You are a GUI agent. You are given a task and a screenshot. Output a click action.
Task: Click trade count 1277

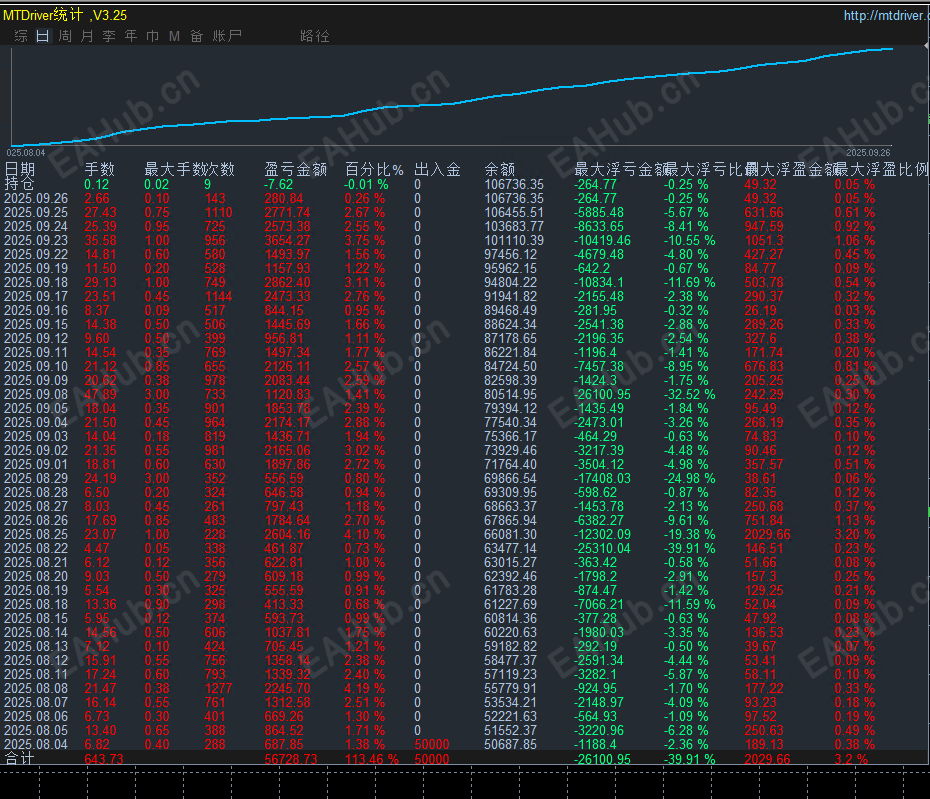coord(218,688)
